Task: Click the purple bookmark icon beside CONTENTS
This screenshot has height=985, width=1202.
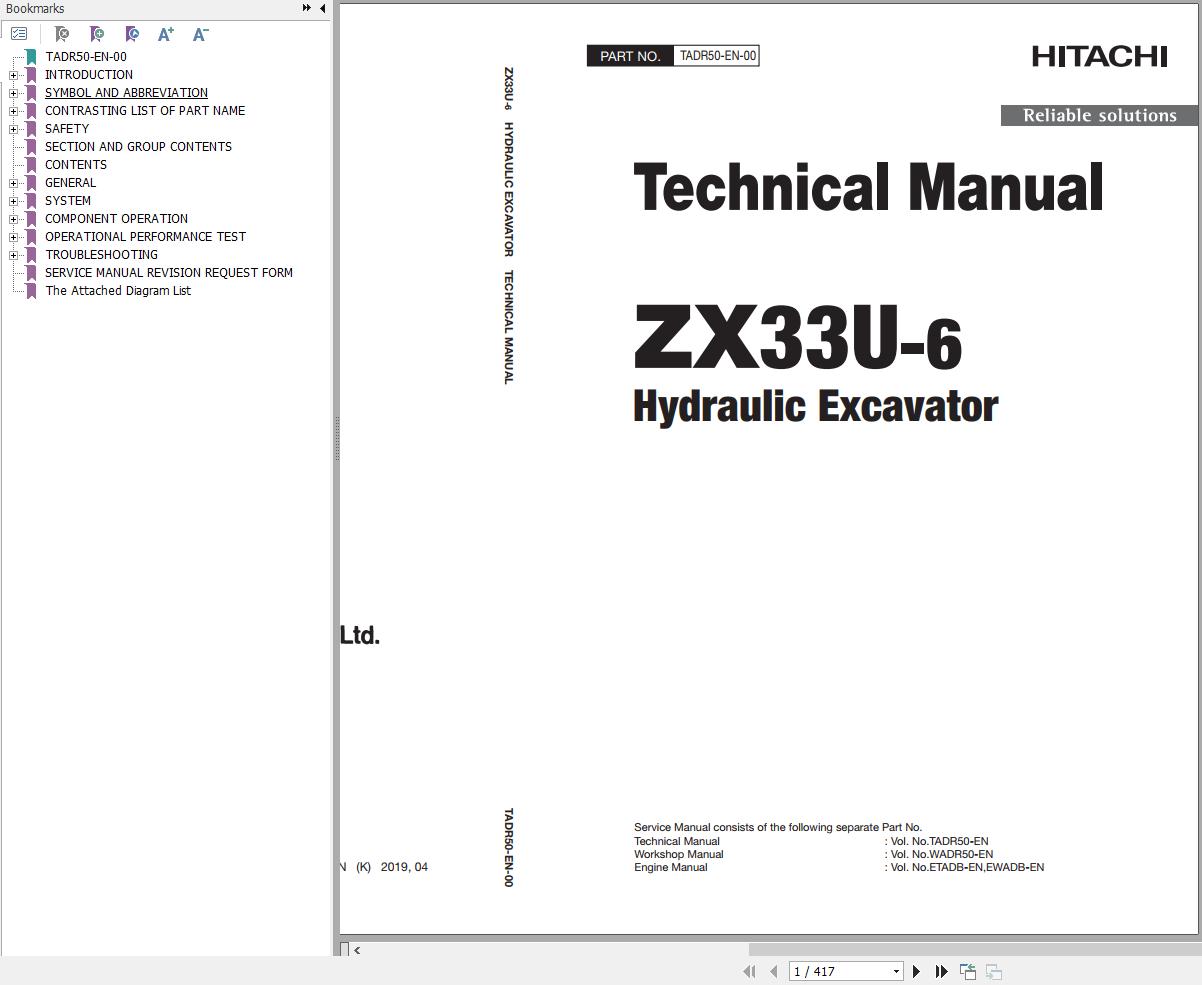Action: point(31,165)
